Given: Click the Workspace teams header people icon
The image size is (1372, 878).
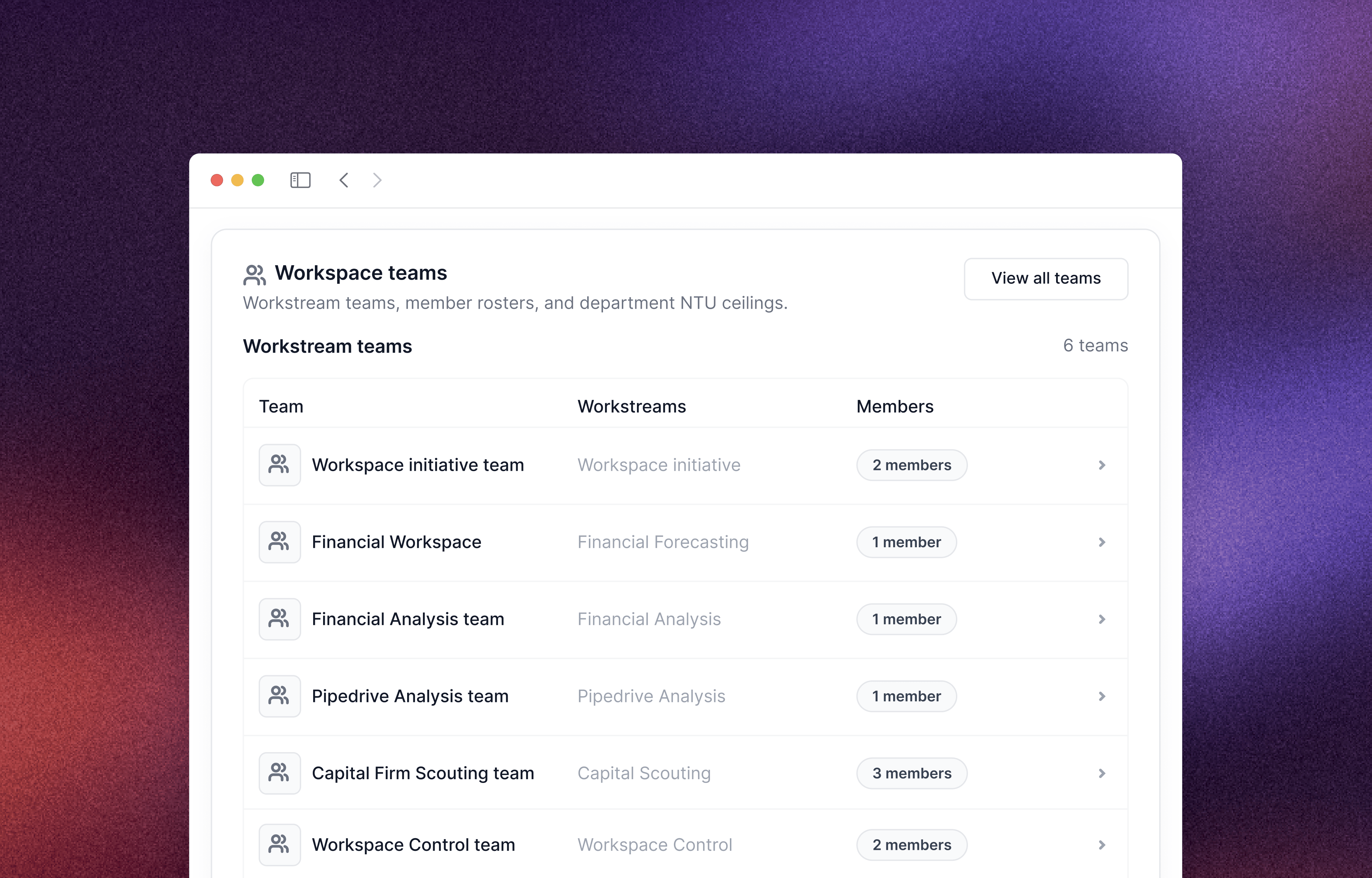Looking at the screenshot, I should click(x=254, y=275).
